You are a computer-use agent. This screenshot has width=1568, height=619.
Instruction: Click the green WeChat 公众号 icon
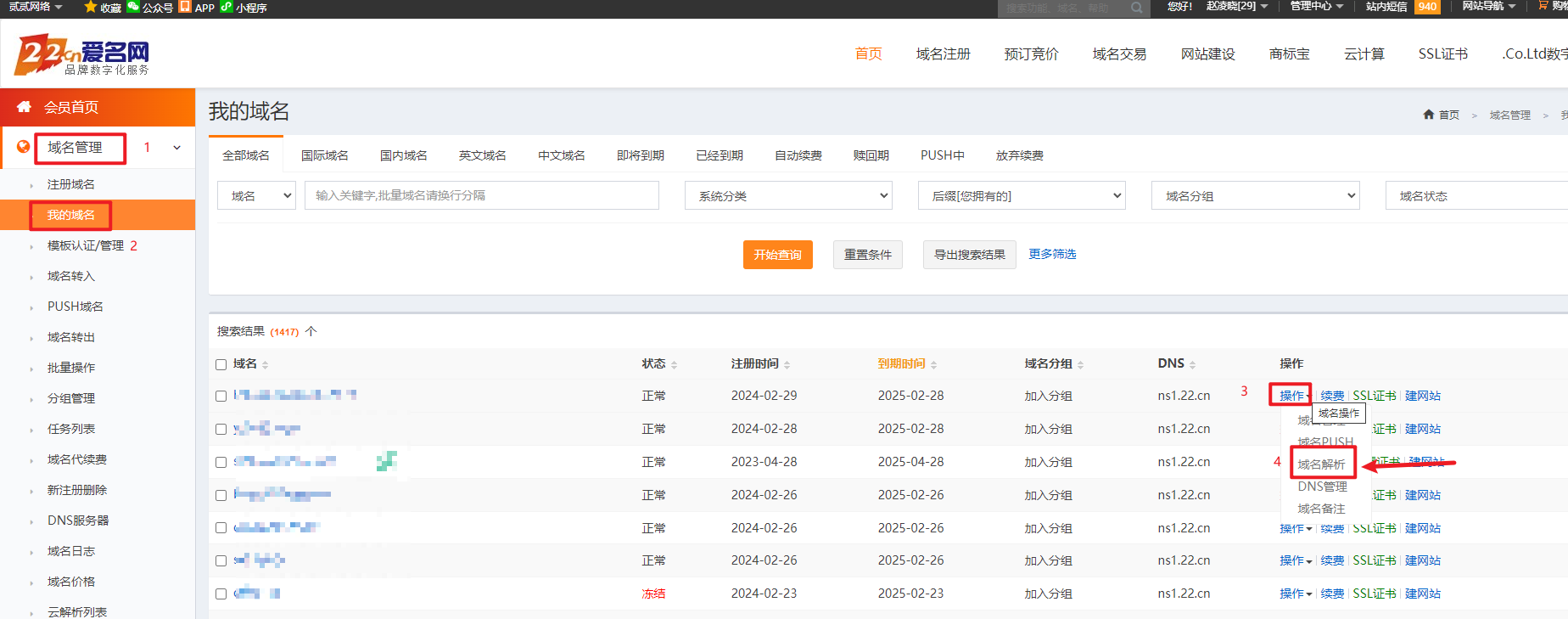[133, 7]
